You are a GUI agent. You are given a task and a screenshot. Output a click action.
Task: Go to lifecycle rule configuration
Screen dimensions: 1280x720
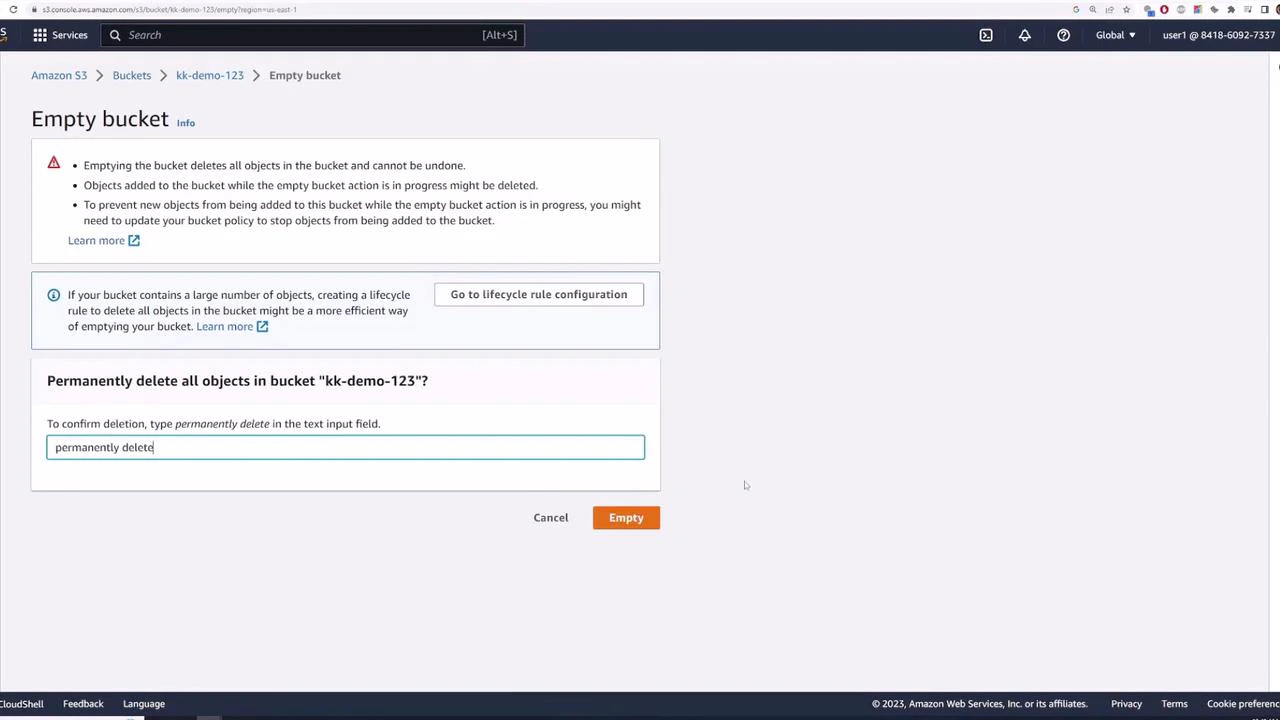click(539, 294)
